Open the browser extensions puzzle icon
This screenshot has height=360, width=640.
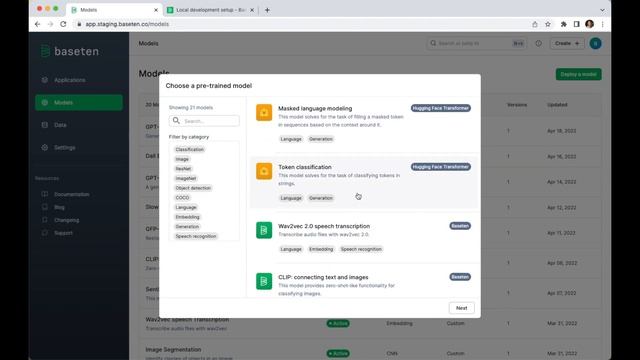pyautogui.click(x=564, y=24)
